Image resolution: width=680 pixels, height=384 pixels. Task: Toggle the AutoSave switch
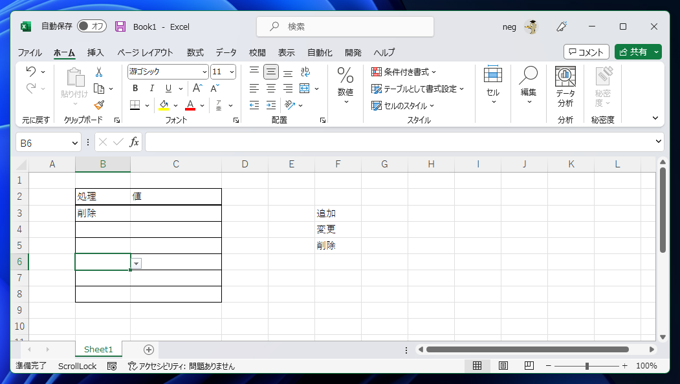[x=92, y=26]
